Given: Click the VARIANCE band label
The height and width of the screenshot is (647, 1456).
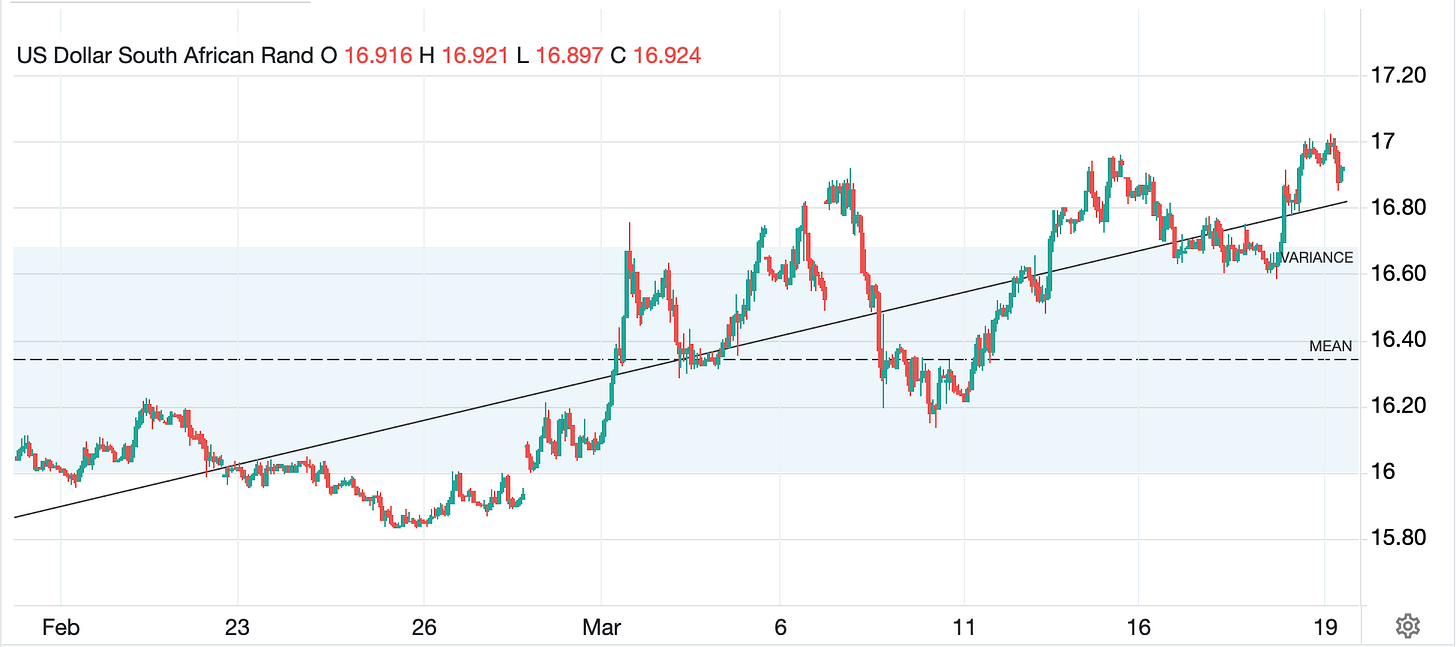Looking at the screenshot, I should 1317,258.
